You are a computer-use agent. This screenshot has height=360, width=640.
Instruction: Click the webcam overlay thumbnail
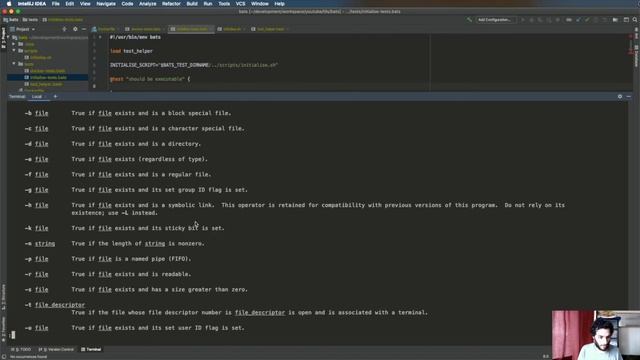pos(596,335)
